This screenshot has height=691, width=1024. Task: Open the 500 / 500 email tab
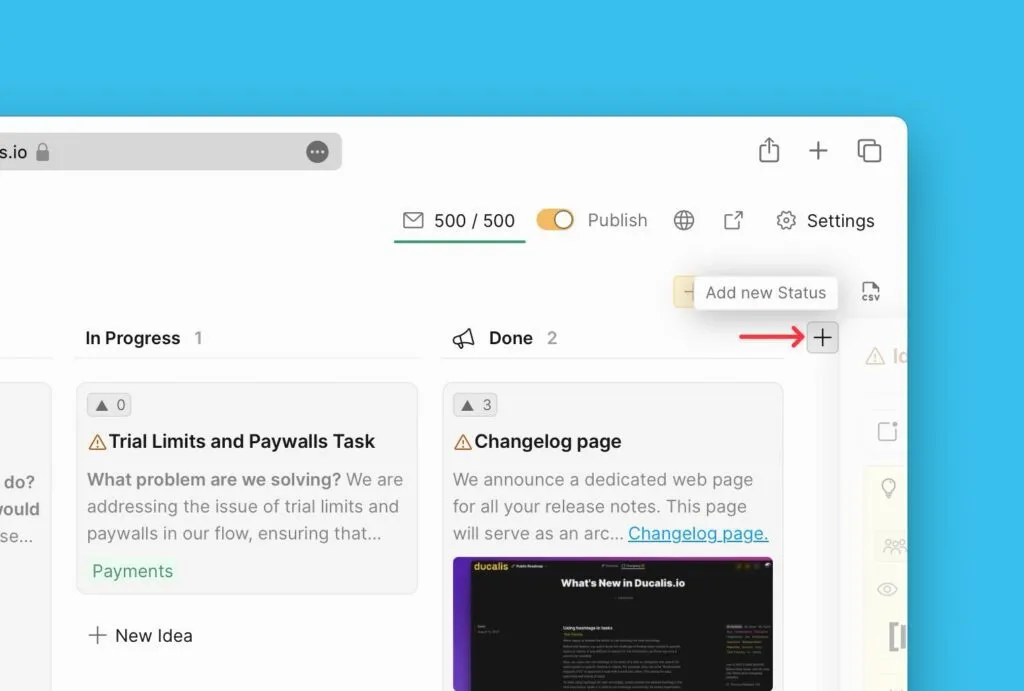460,221
